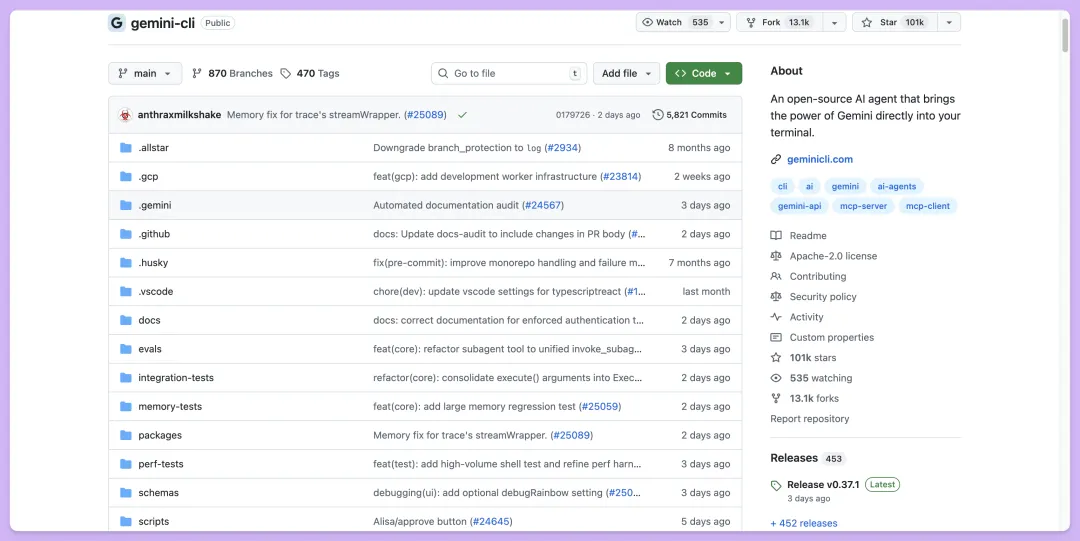The image size is (1080, 541).
Task: Click the geminicli.com link icon
Action: tap(776, 159)
